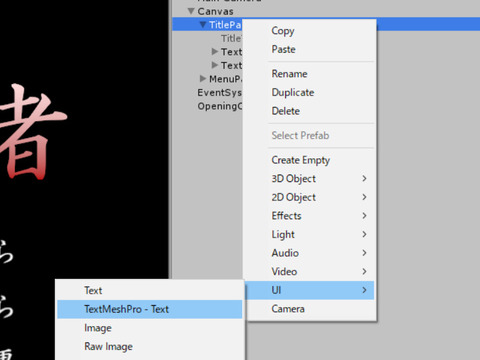Click the chevron arrow beside Light
This screenshot has width=480, height=360.
point(364,234)
